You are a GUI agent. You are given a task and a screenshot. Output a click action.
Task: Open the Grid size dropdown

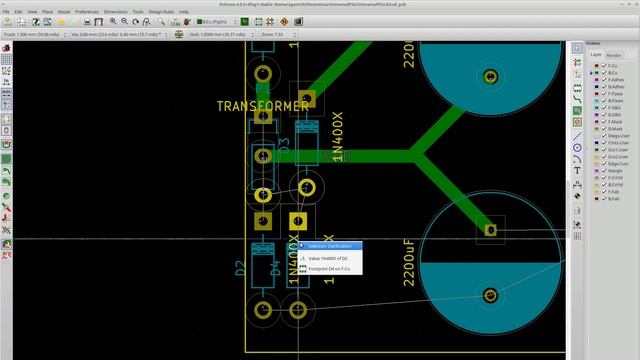click(221, 35)
